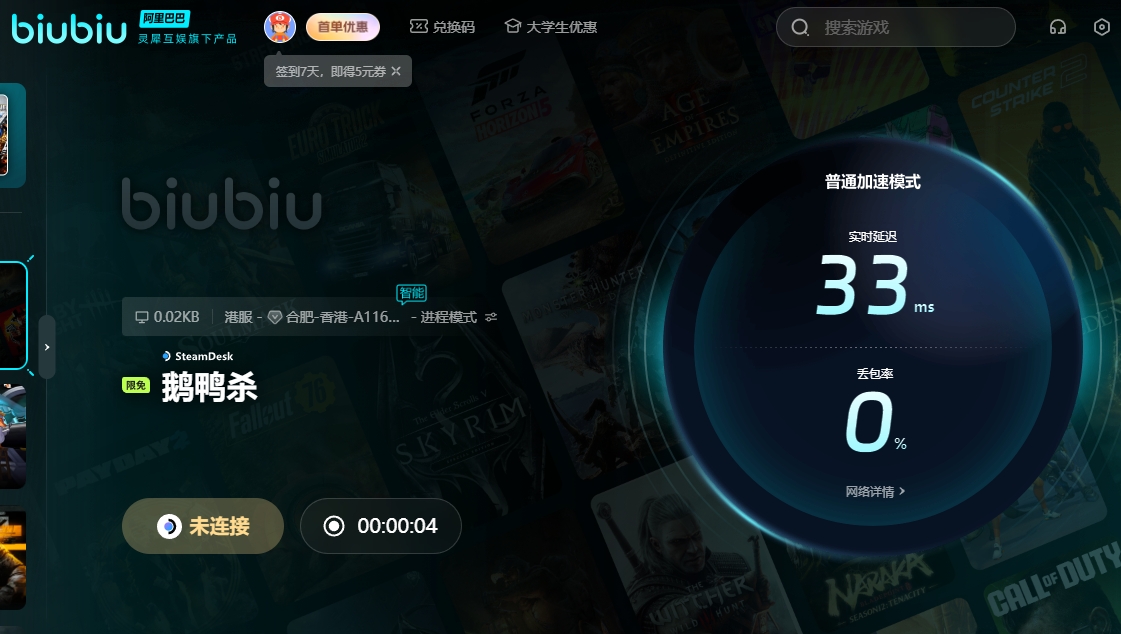The image size is (1121, 634).
Task: Switch the 进程模式 acceleration mode
Action: 448,317
